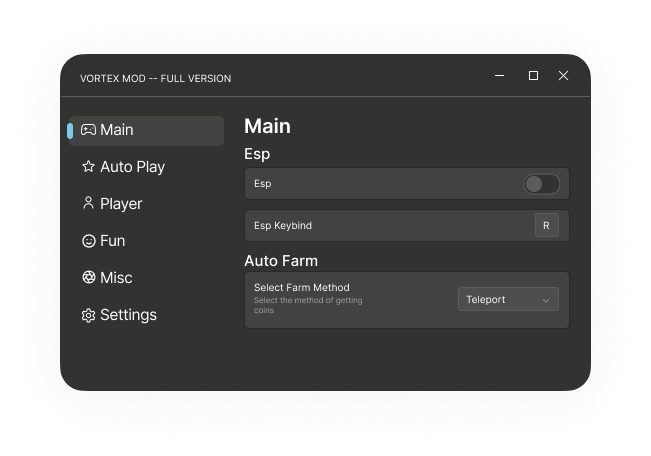Click the gear icon beside Settings
Image resolution: width=651 pixels, height=456 pixels.
tap(88, 315)
